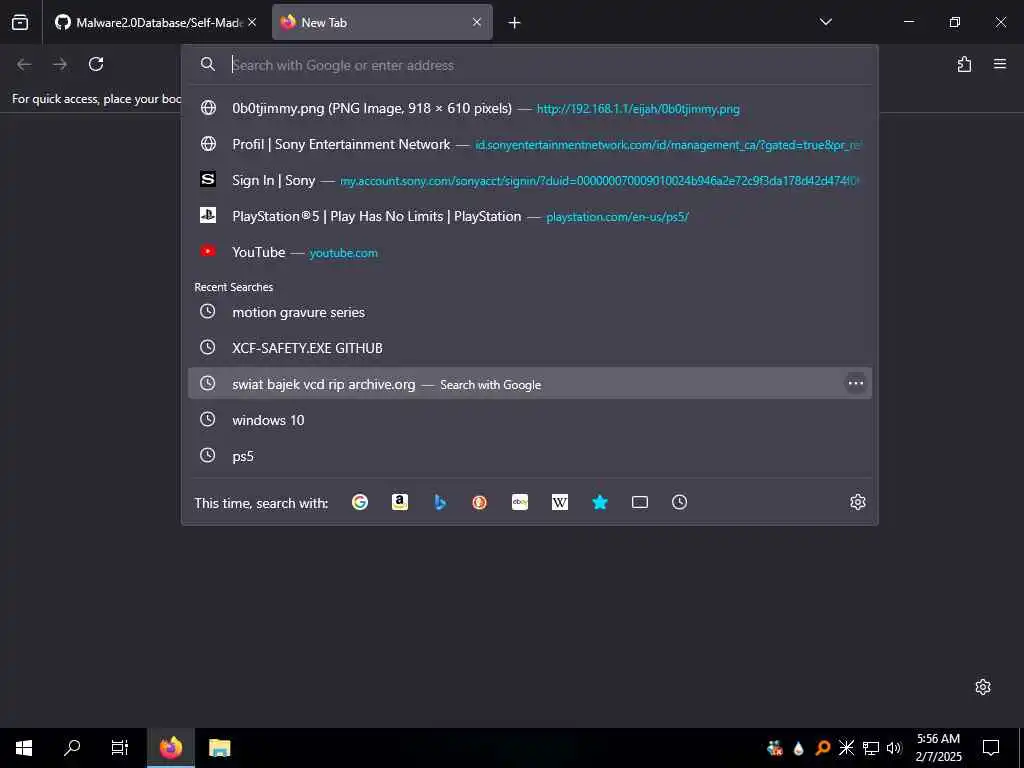Open a new tab with the plus button
The width and height of the screenshot is (1024, 768).
coord(515,23)
